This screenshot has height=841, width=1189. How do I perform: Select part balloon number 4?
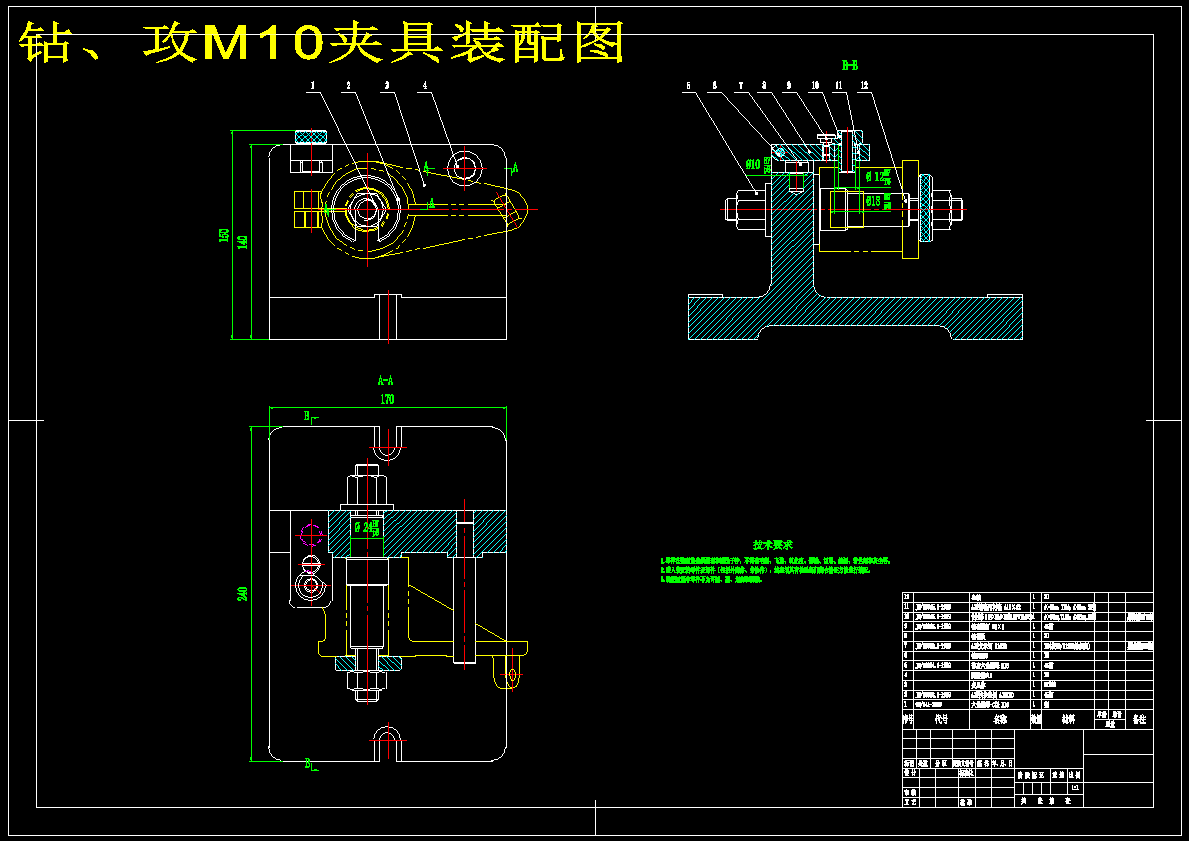pos(425,86)
